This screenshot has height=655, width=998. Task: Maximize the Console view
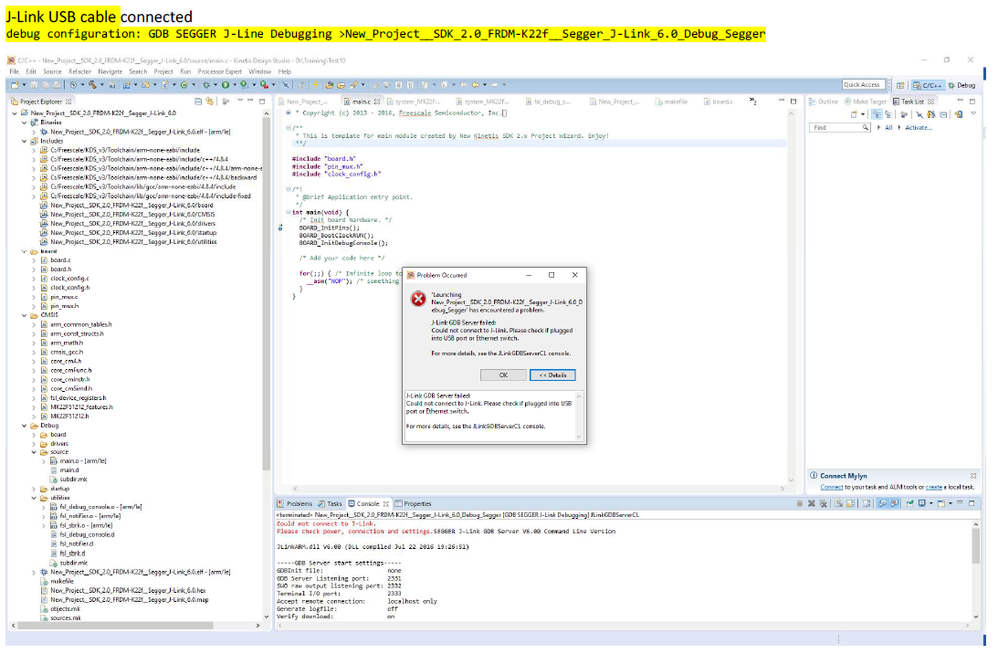(x=972, y=503)
